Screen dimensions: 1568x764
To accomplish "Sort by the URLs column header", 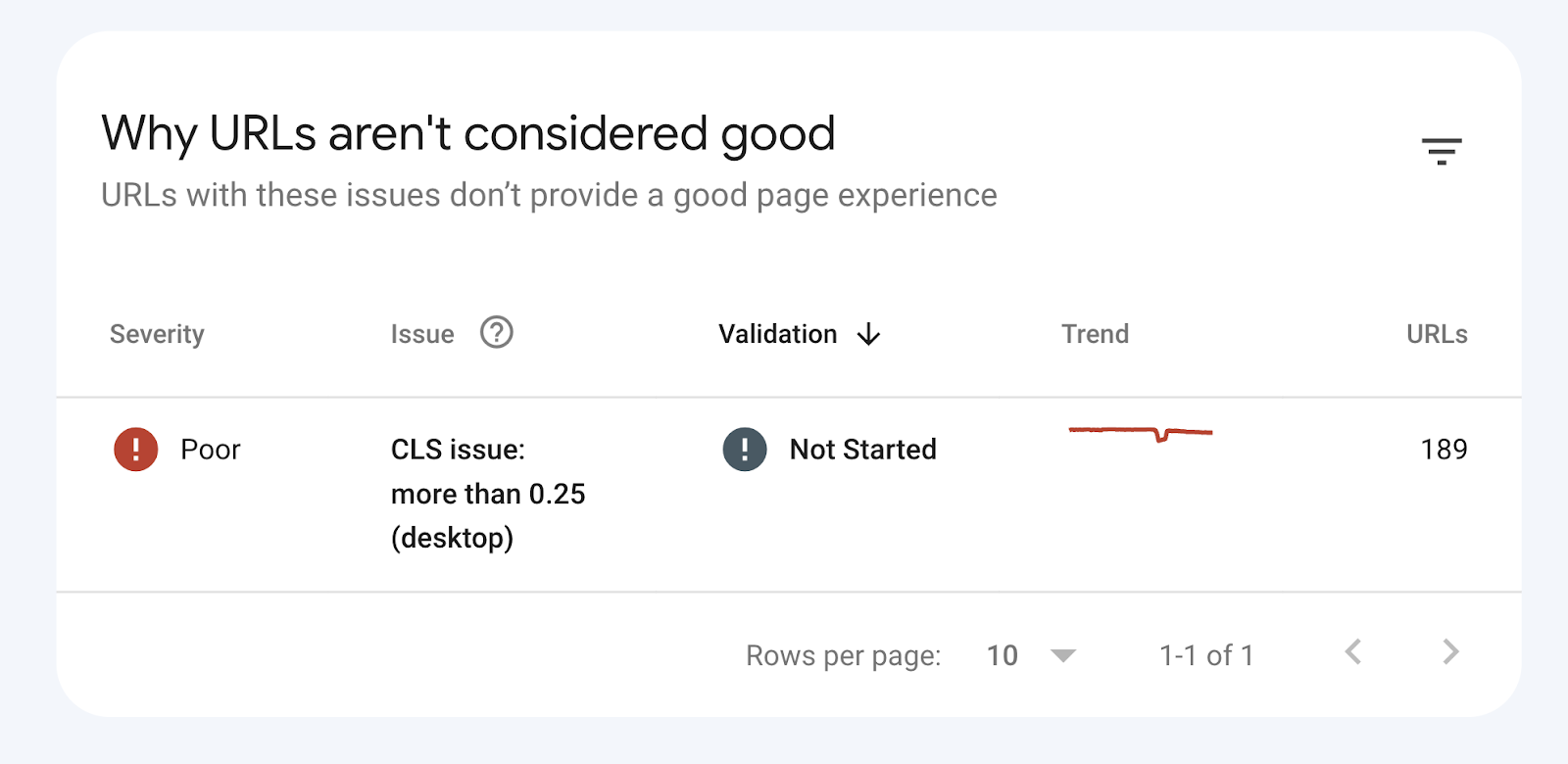I will click(1437, 335).
